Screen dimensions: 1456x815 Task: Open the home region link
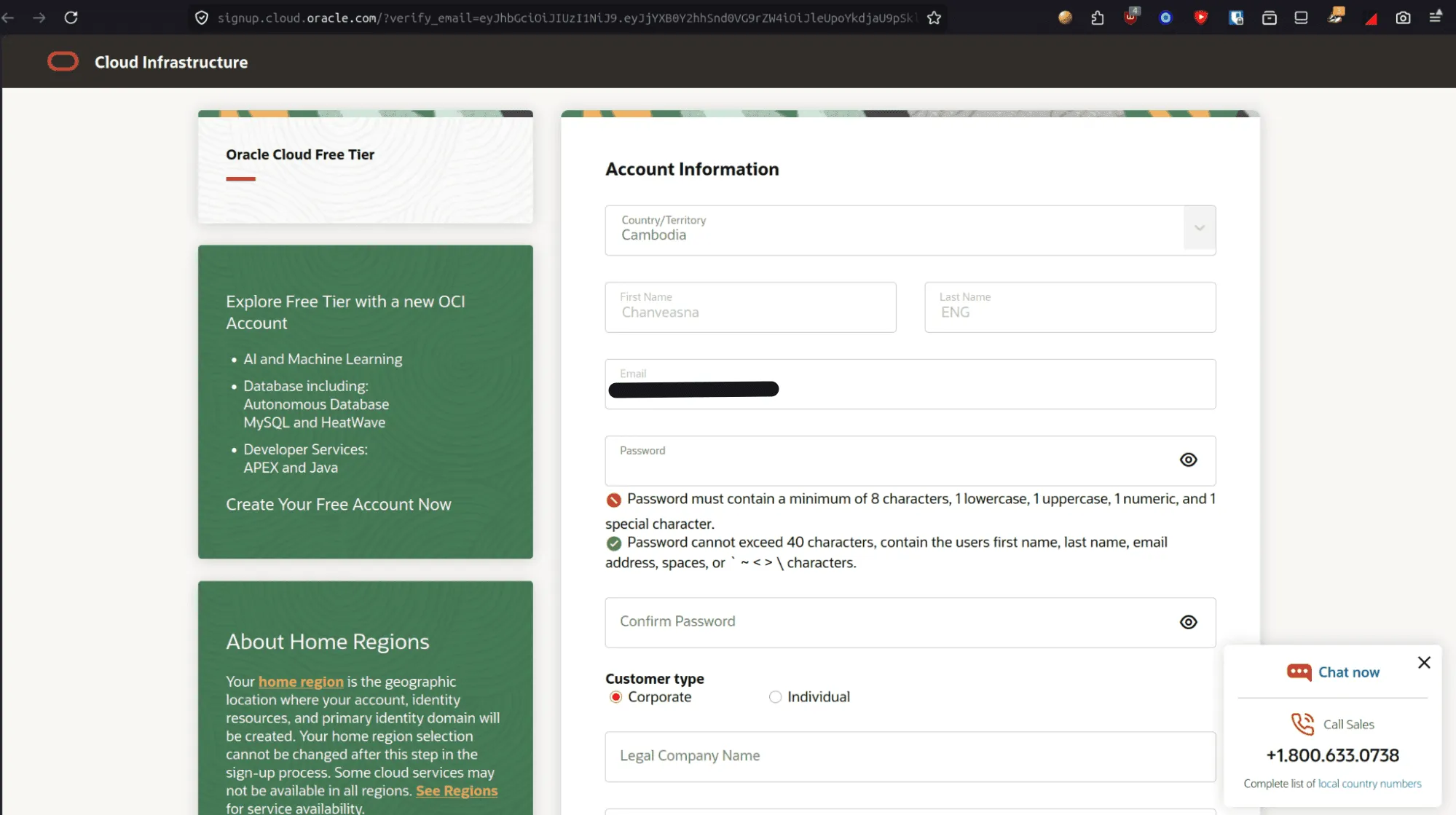[x=301, y=682]
